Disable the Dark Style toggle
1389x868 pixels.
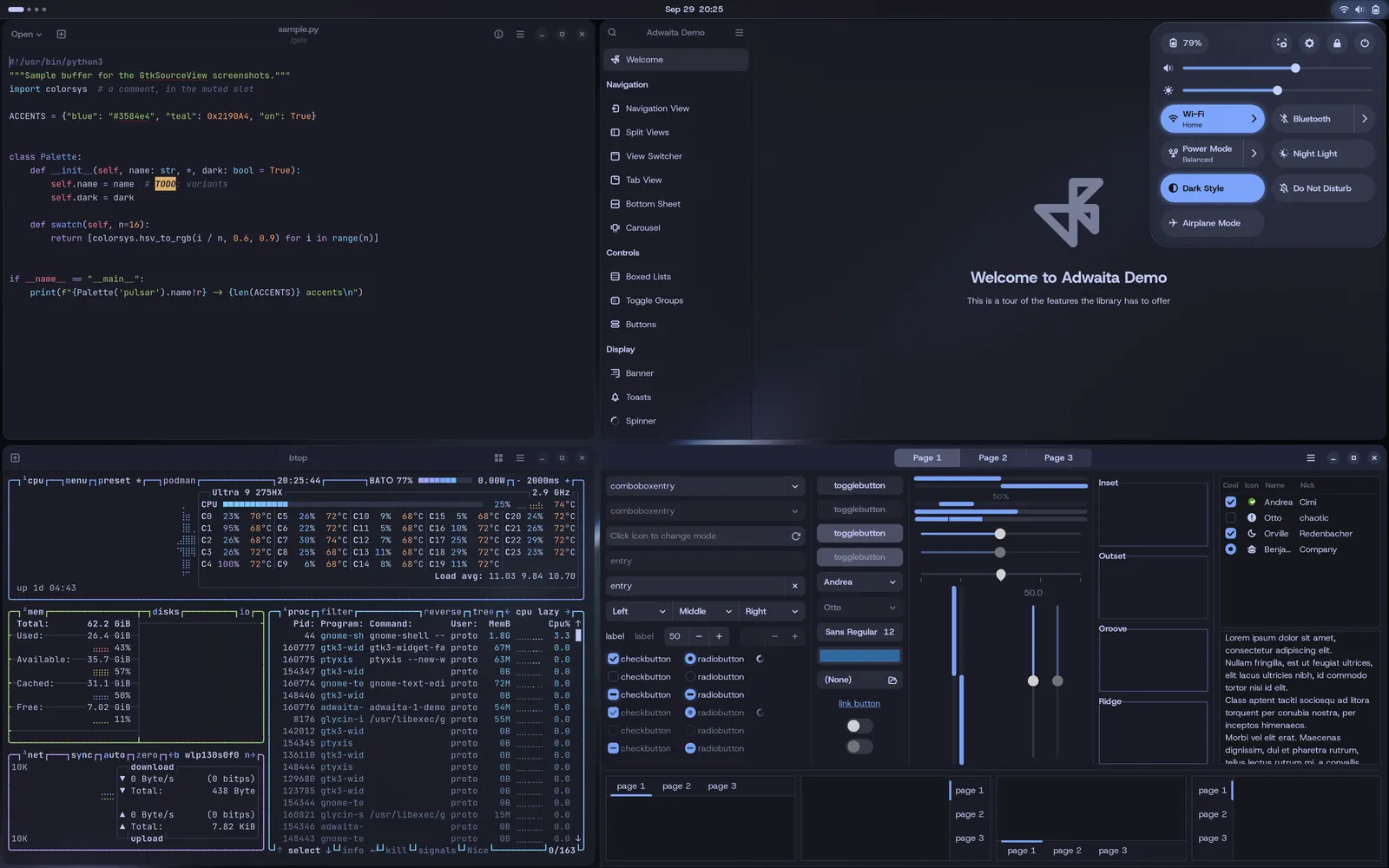click(x=1212, y=188)
